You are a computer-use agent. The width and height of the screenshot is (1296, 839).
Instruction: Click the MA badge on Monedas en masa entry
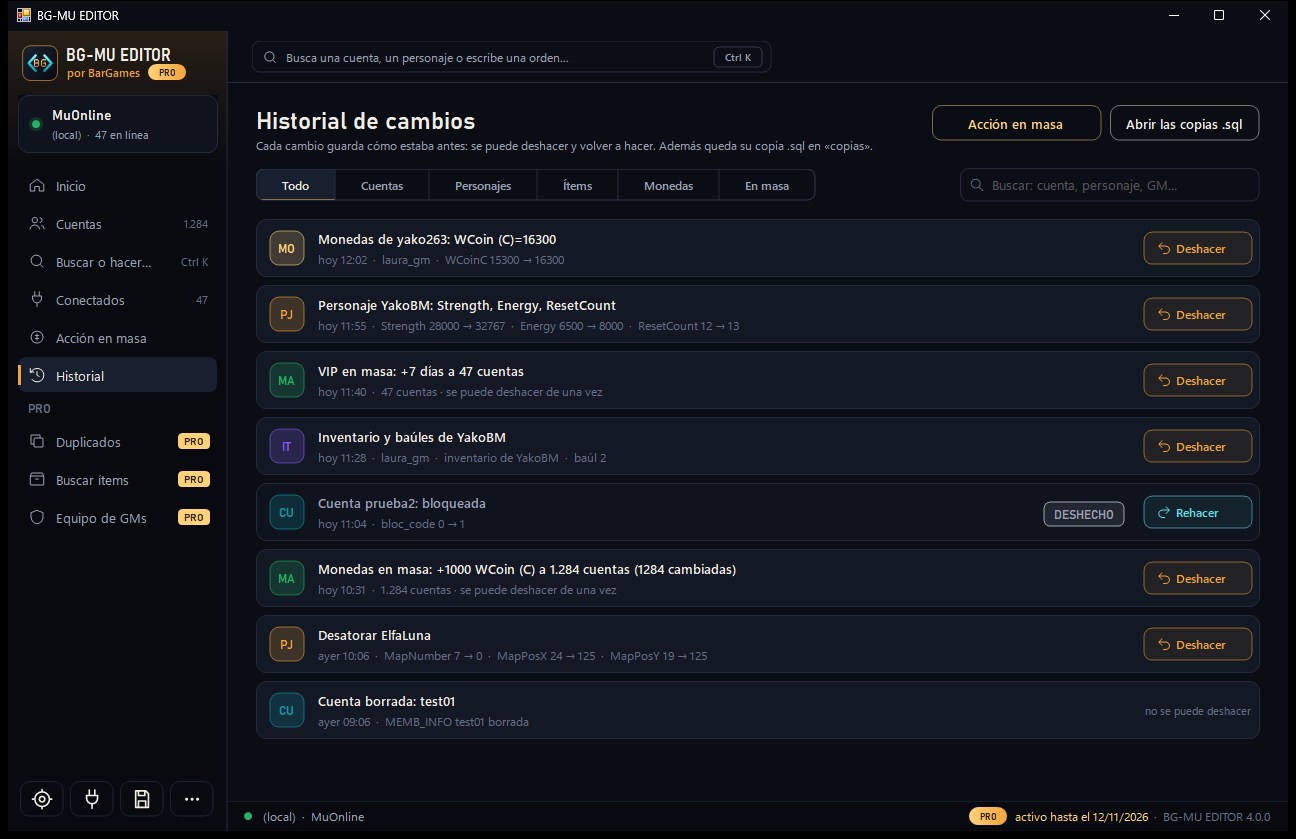tap(286, 579)
